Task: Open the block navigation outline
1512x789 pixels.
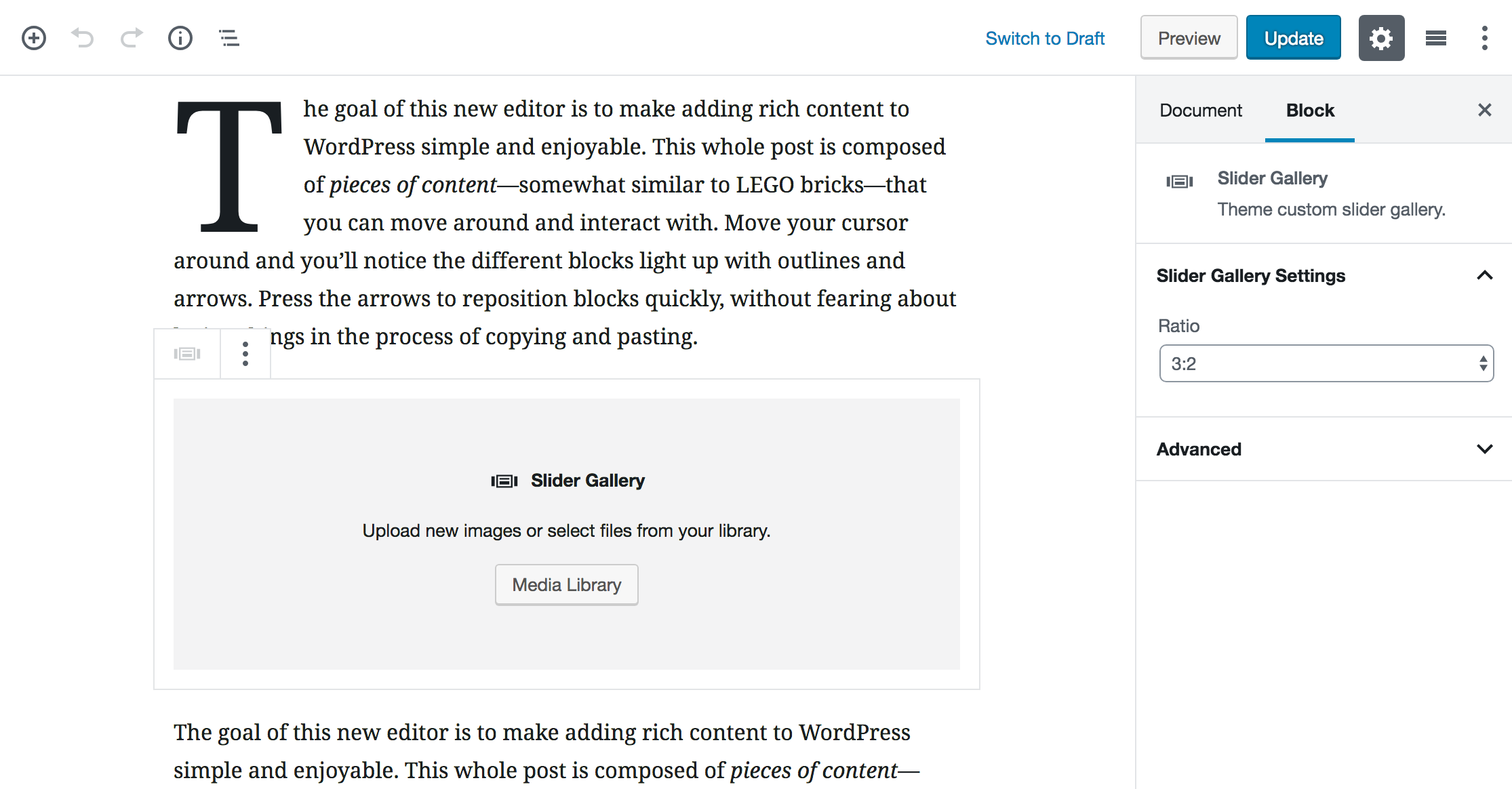Action: coord(228,37)
